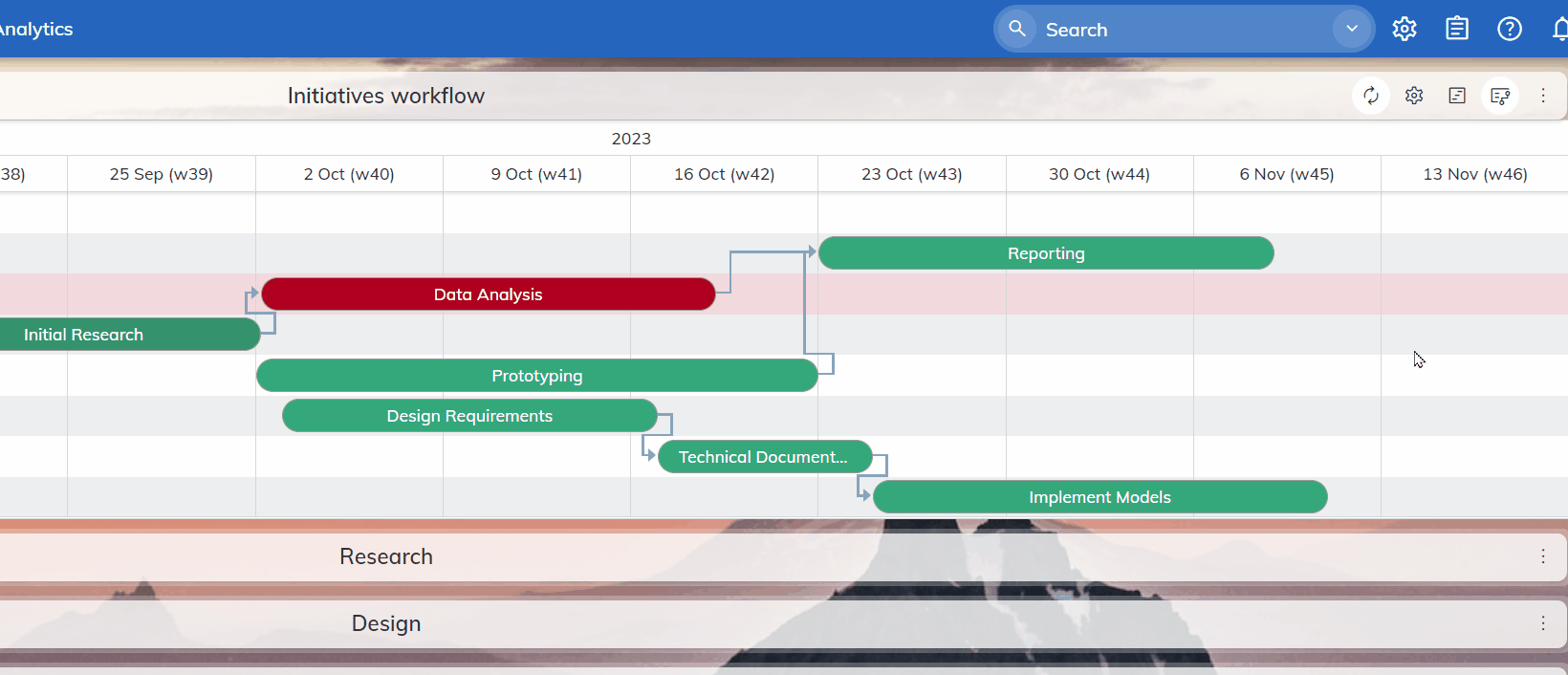
Task: Select the Technical Document task bar
Action: (765, 457)
